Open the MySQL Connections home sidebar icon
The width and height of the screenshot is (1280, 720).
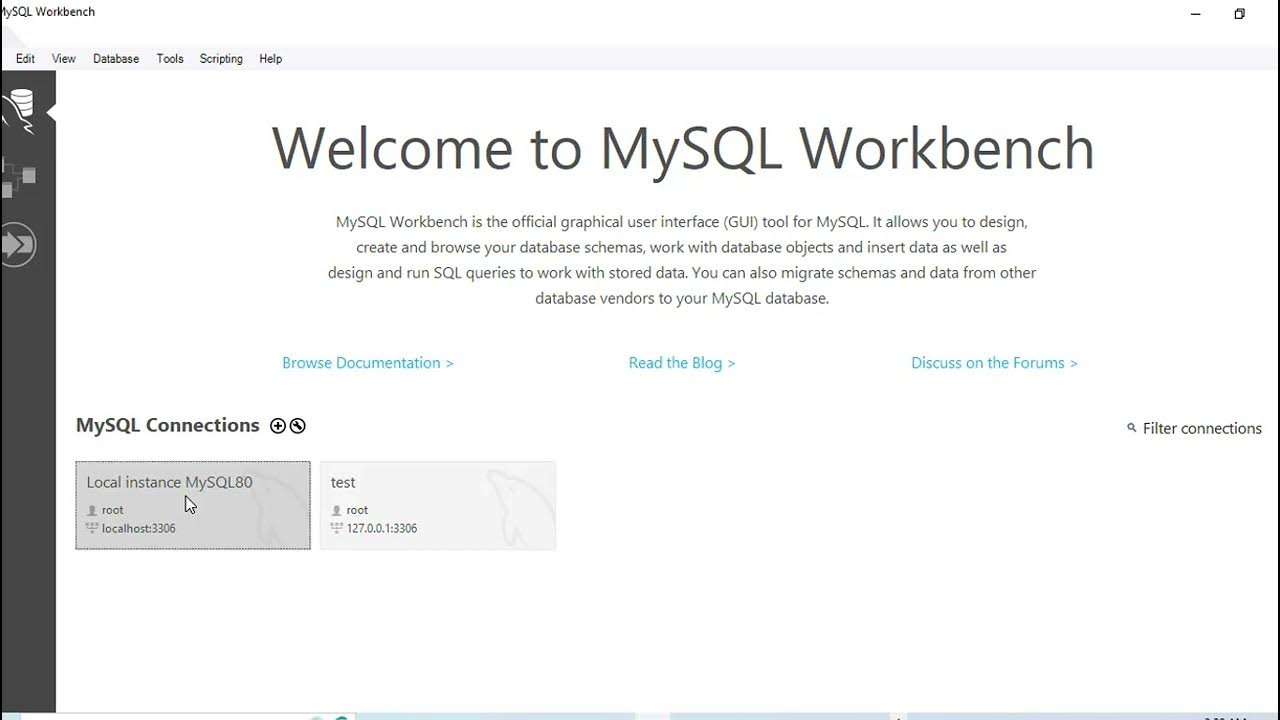[19, 110]
